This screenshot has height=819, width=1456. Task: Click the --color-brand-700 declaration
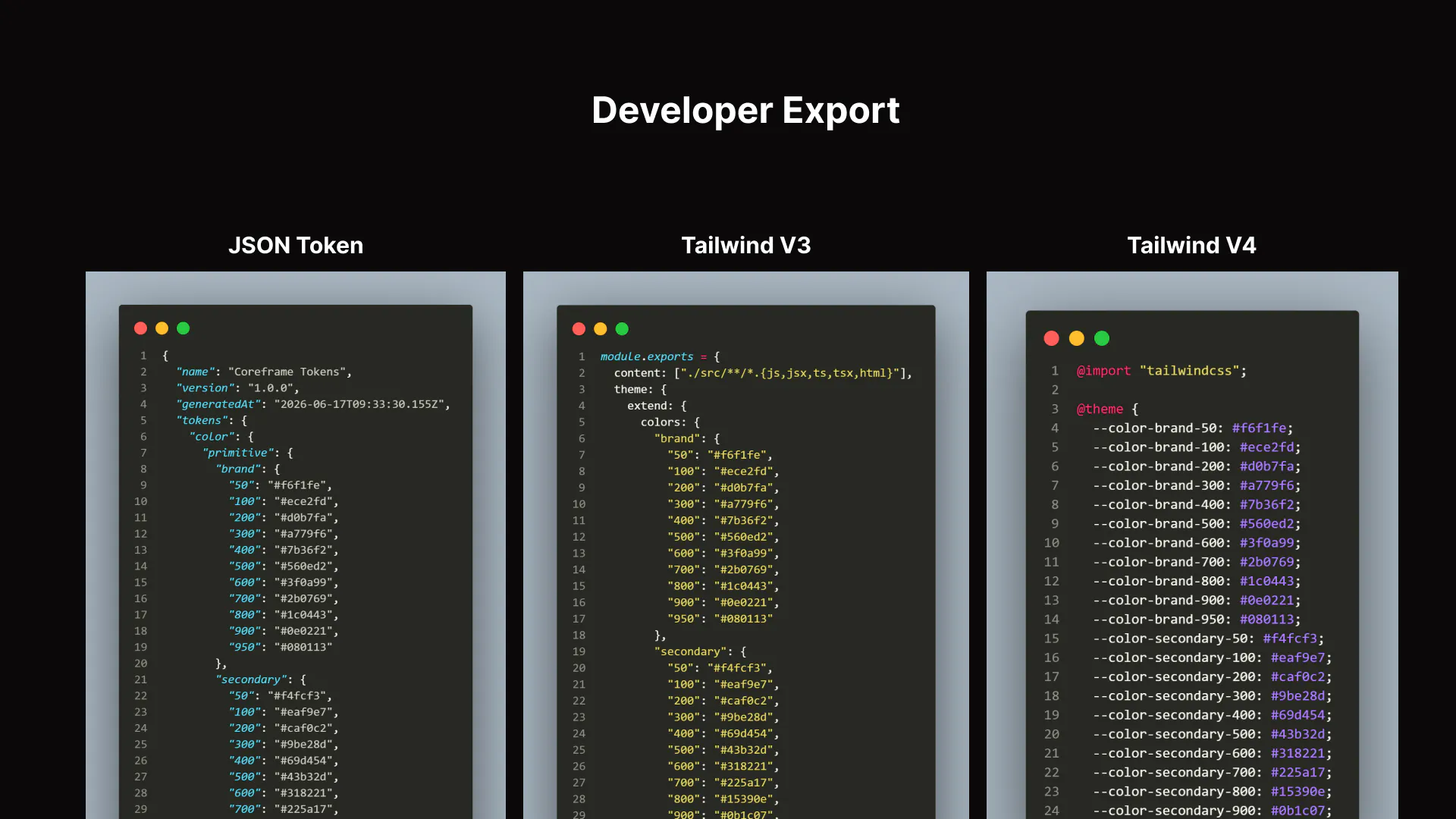[x=1197, y=562]
